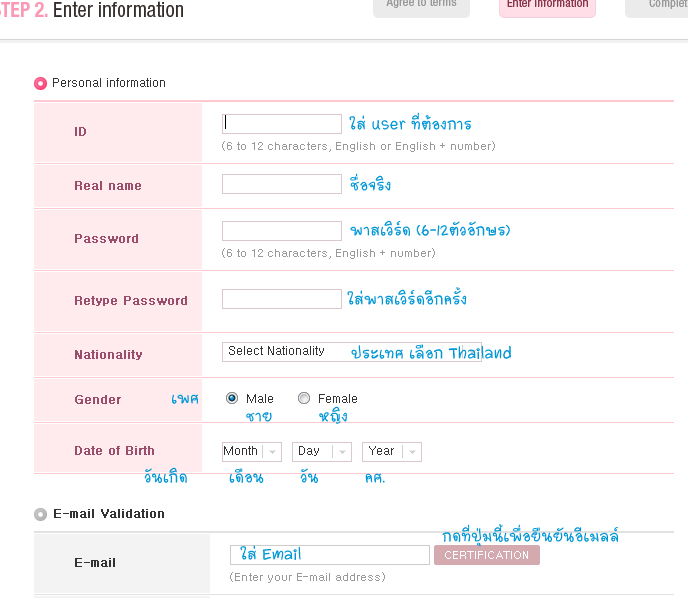Choose the Female gender option
This screenshot has height=598, width=688.
pyautogui.click(x=304, y=398)
